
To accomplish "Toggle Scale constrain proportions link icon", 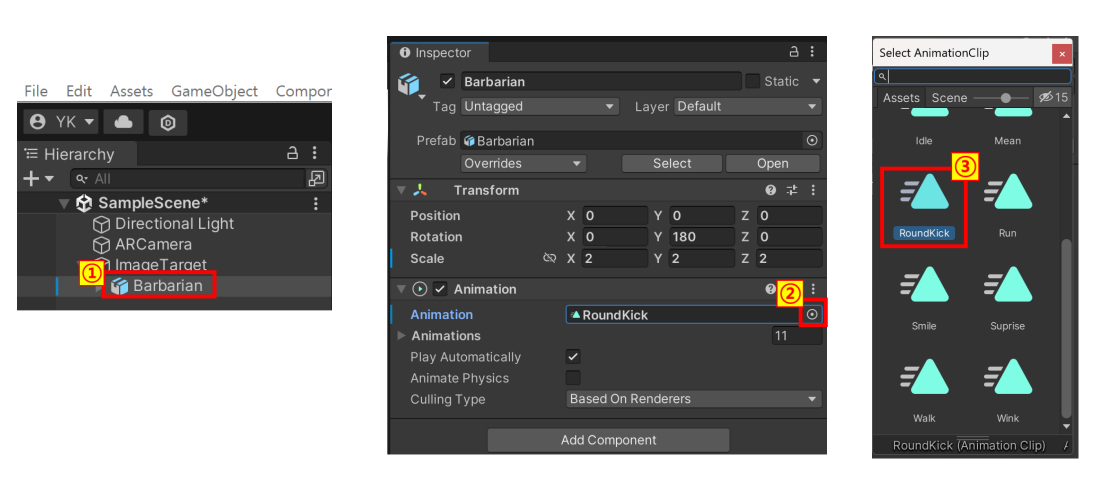I will pos(550,258).
